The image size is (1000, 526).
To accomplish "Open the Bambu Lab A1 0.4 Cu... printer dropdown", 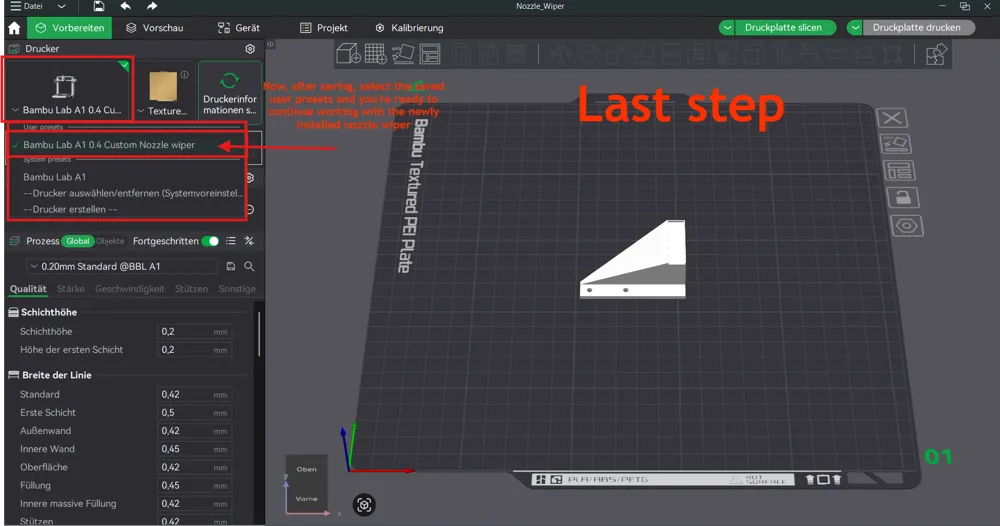I will [68, 89].
